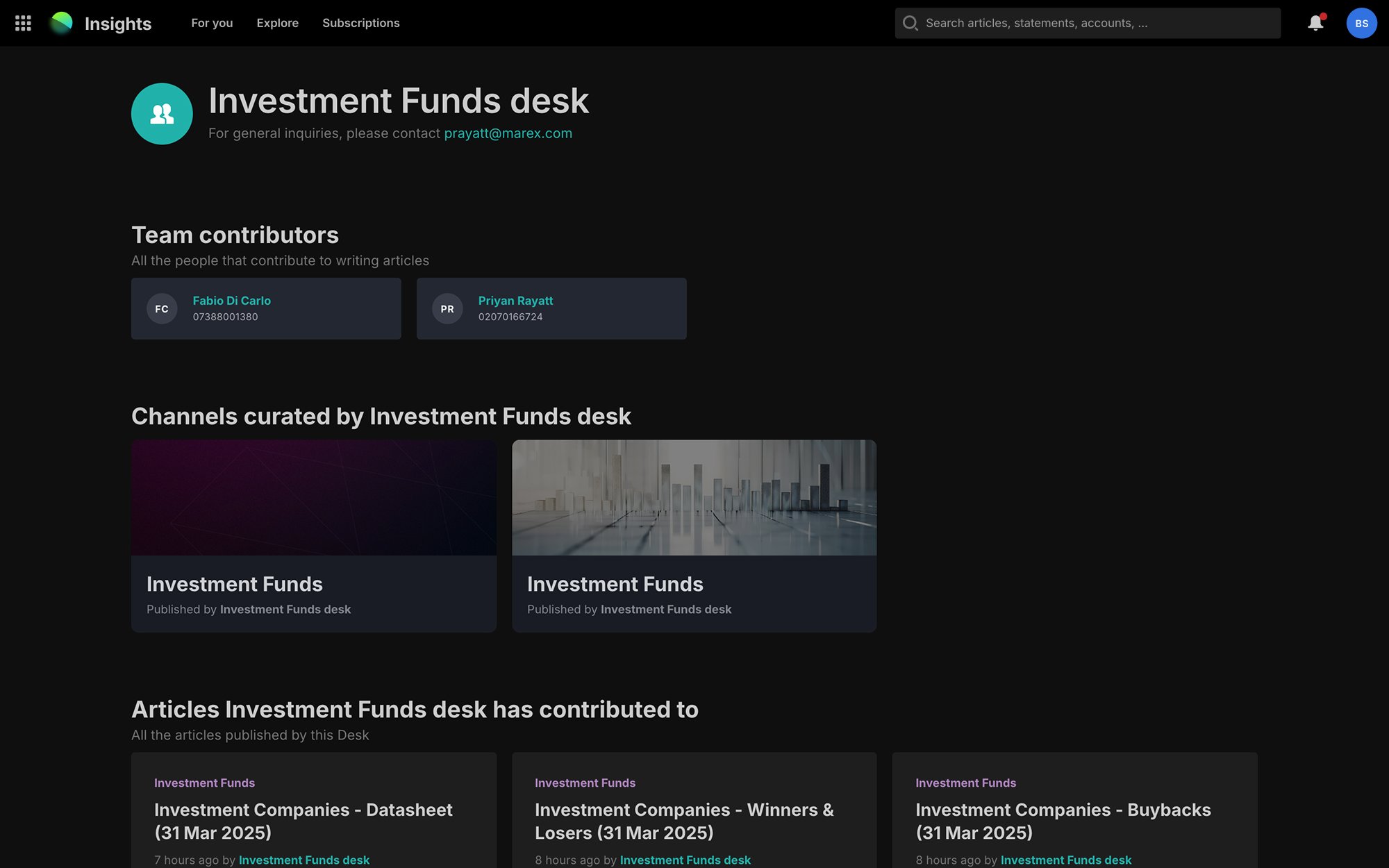Click the Insights rainbow logo

(x=61, y=23)
